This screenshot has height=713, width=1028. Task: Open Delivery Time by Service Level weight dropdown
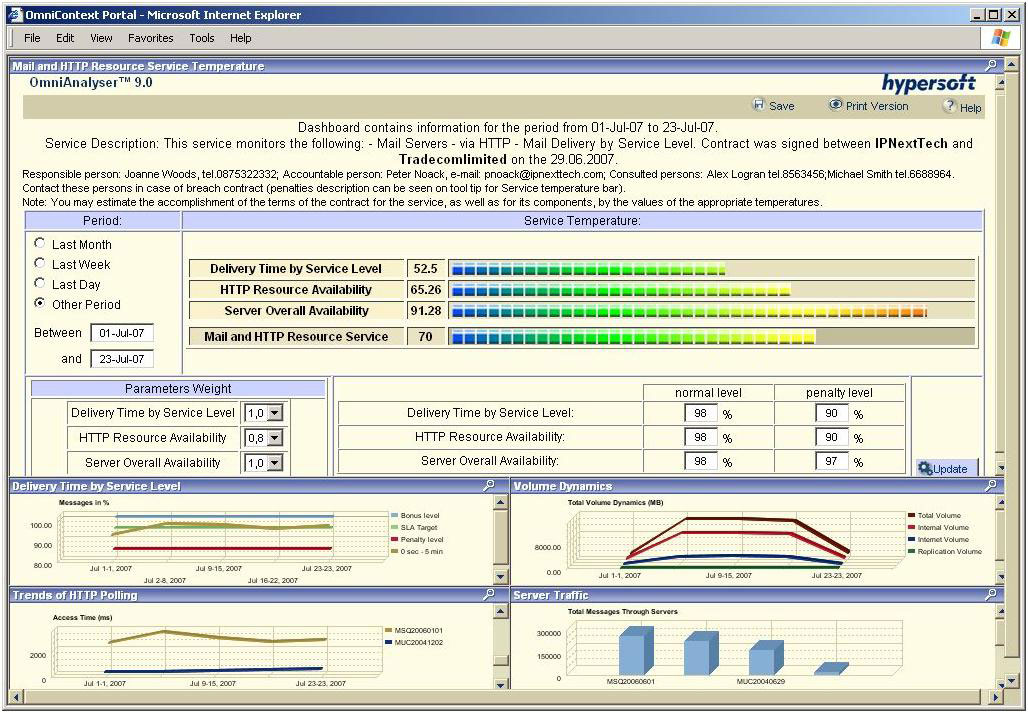point(275,413)
